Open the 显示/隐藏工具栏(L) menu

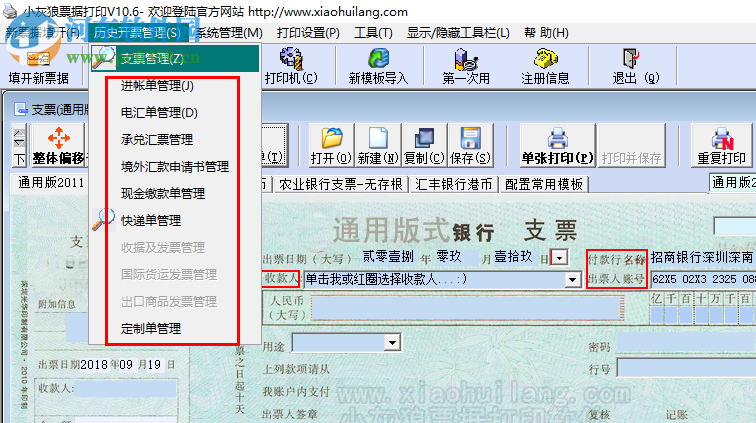pyautogui.click(x=458, y=33)
